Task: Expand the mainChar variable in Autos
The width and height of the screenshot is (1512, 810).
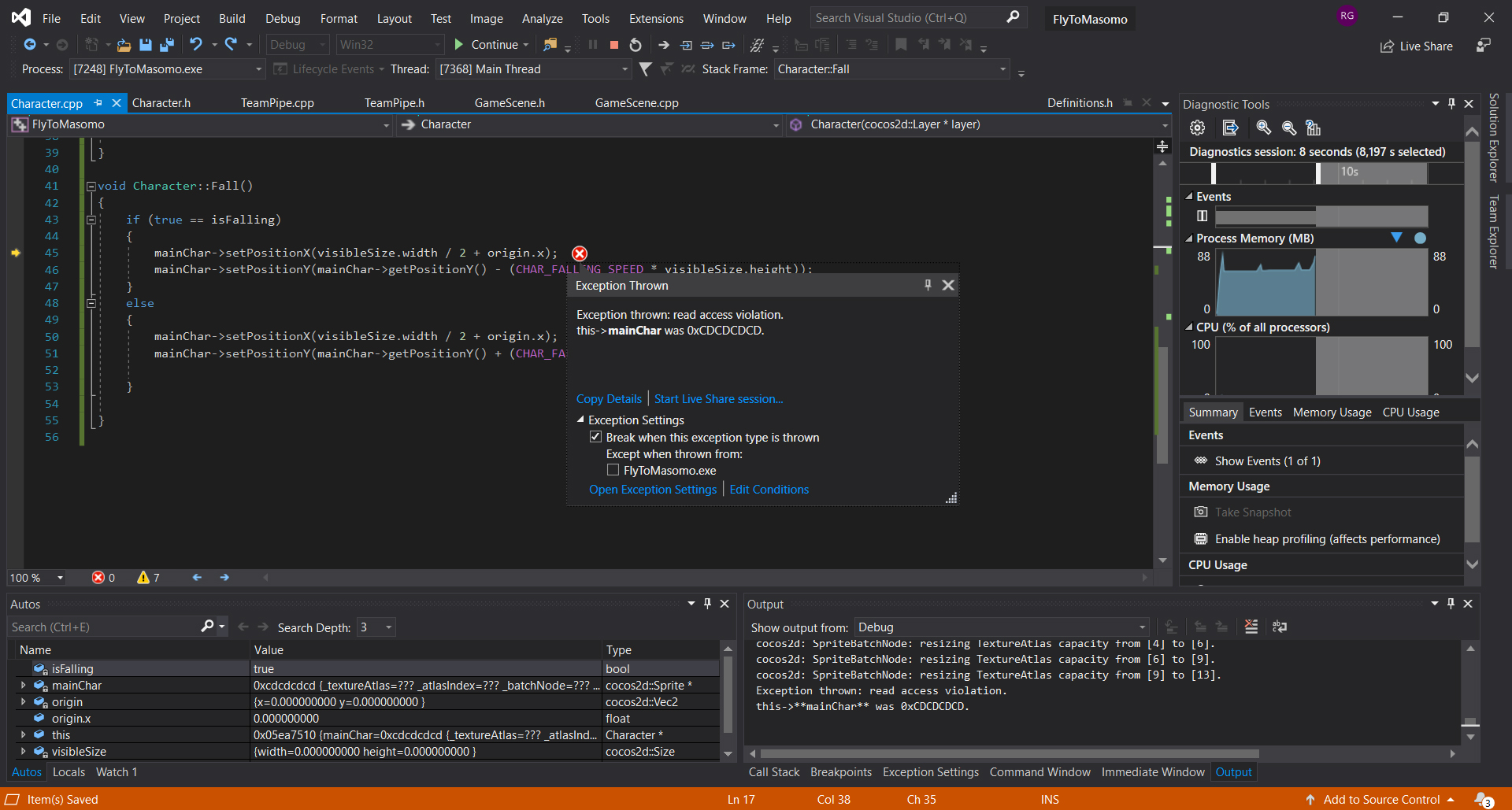Action: pos(23,686)
